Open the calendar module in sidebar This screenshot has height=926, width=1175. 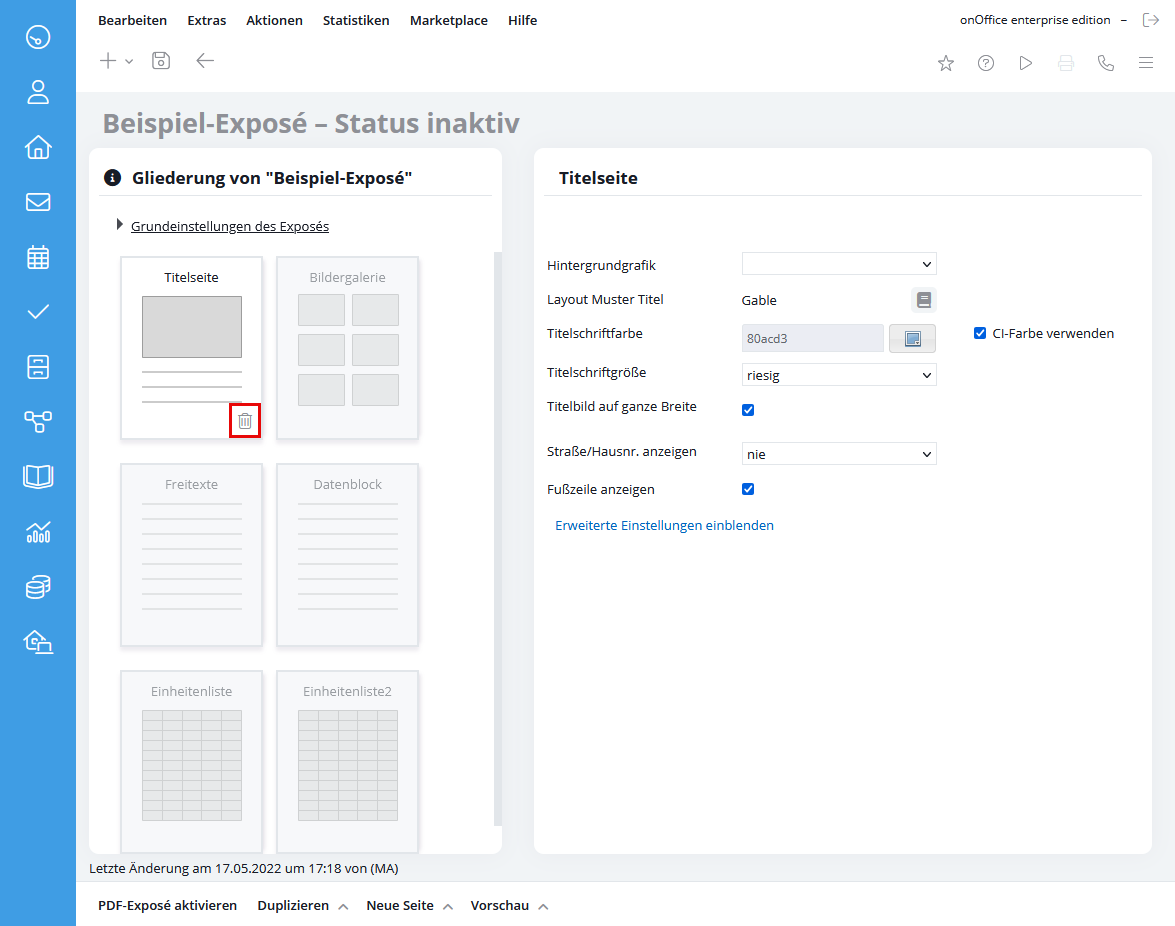[37, 257]
